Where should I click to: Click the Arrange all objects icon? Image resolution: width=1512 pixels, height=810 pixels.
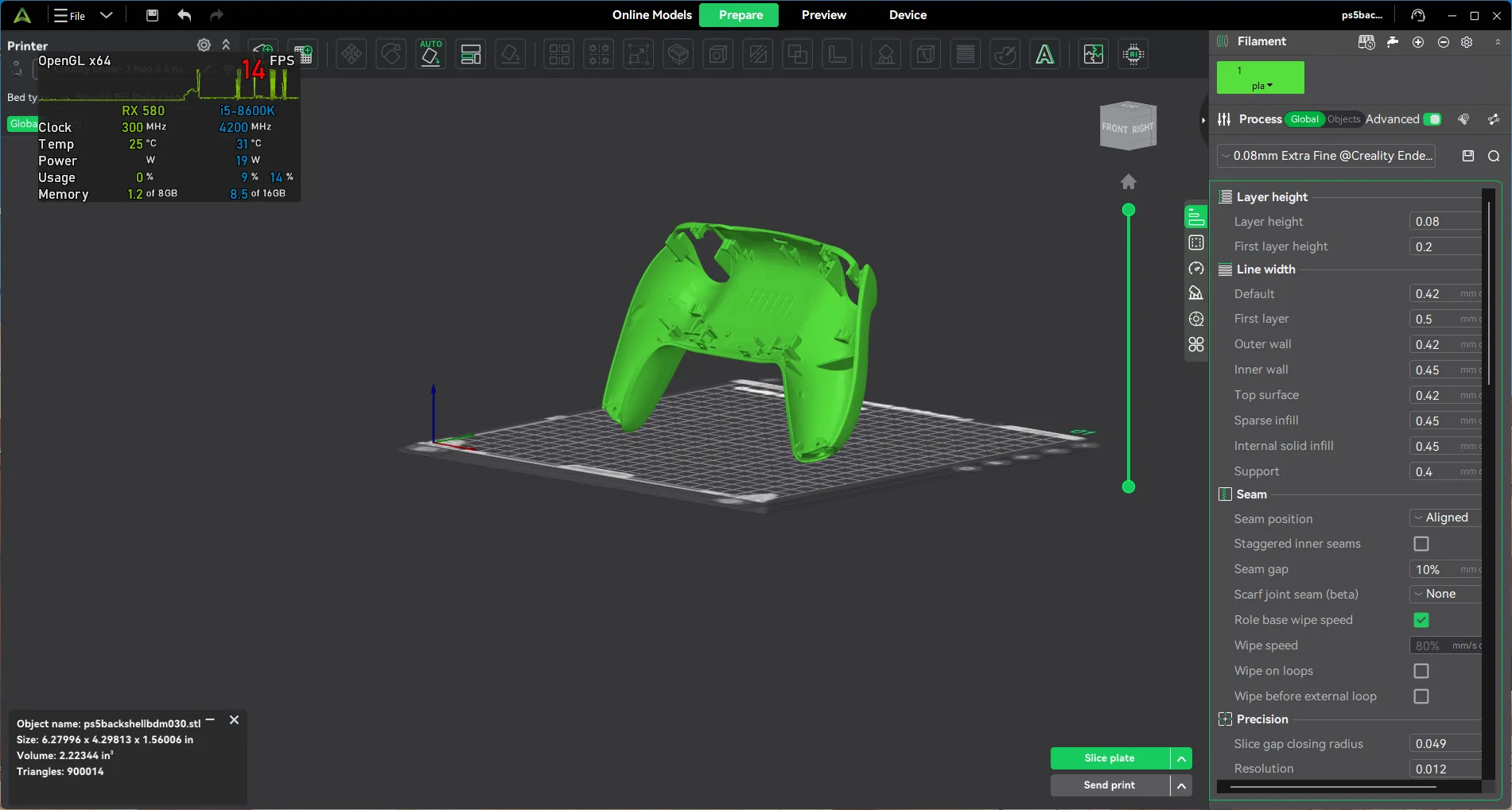(x=471, y=54)
